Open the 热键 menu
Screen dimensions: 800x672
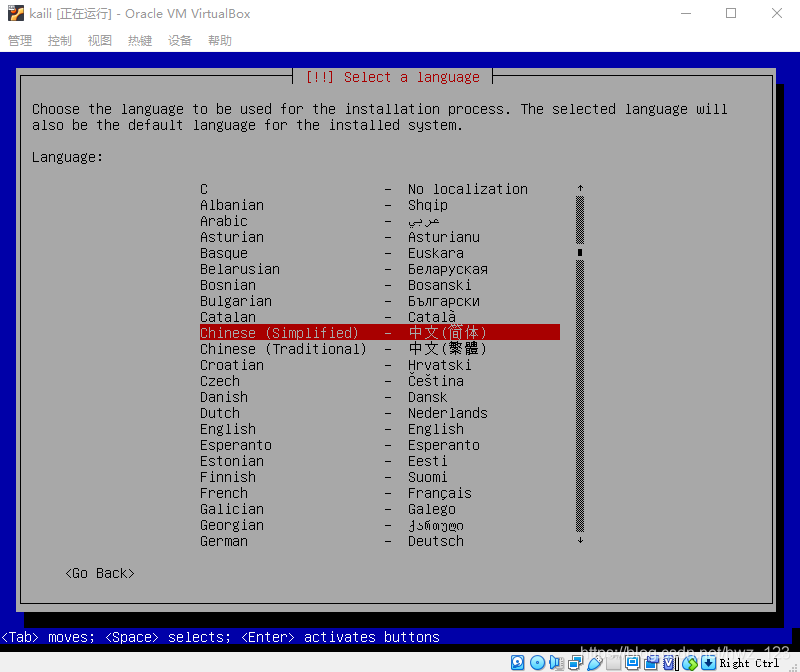point(140,40)
